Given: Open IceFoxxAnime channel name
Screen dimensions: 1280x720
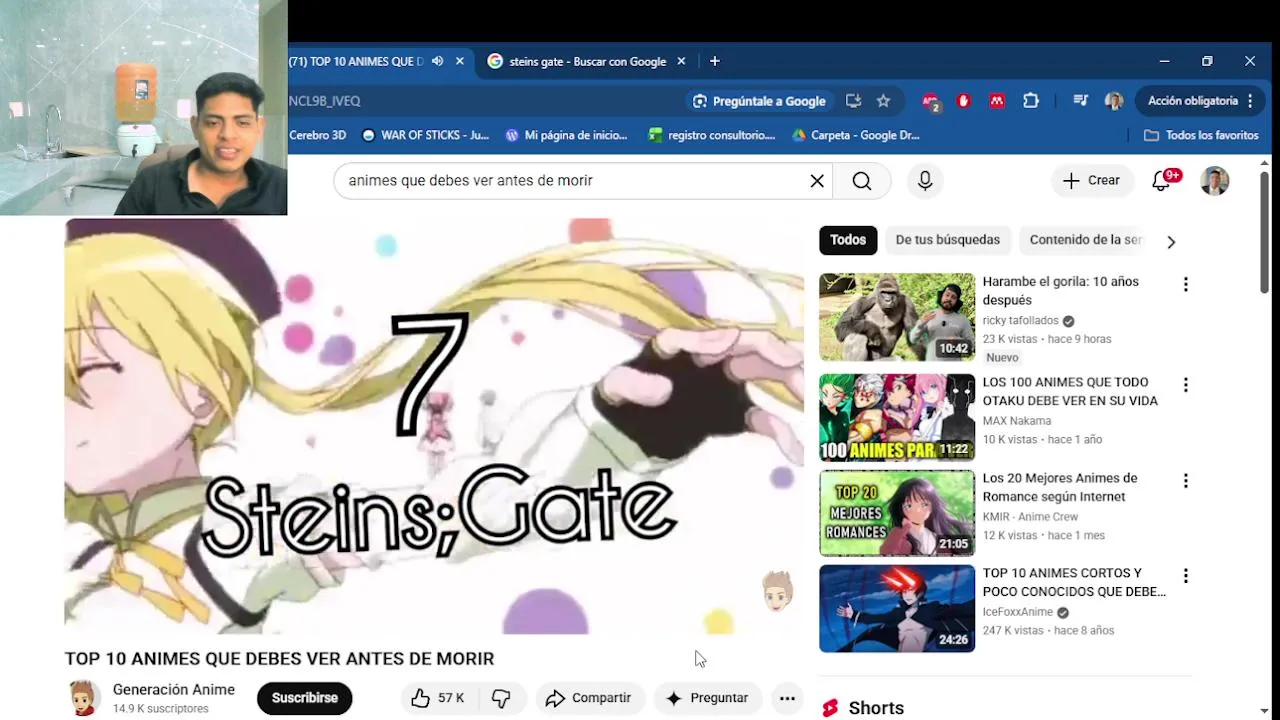Looking at the screenshot, I should 1017,612.
